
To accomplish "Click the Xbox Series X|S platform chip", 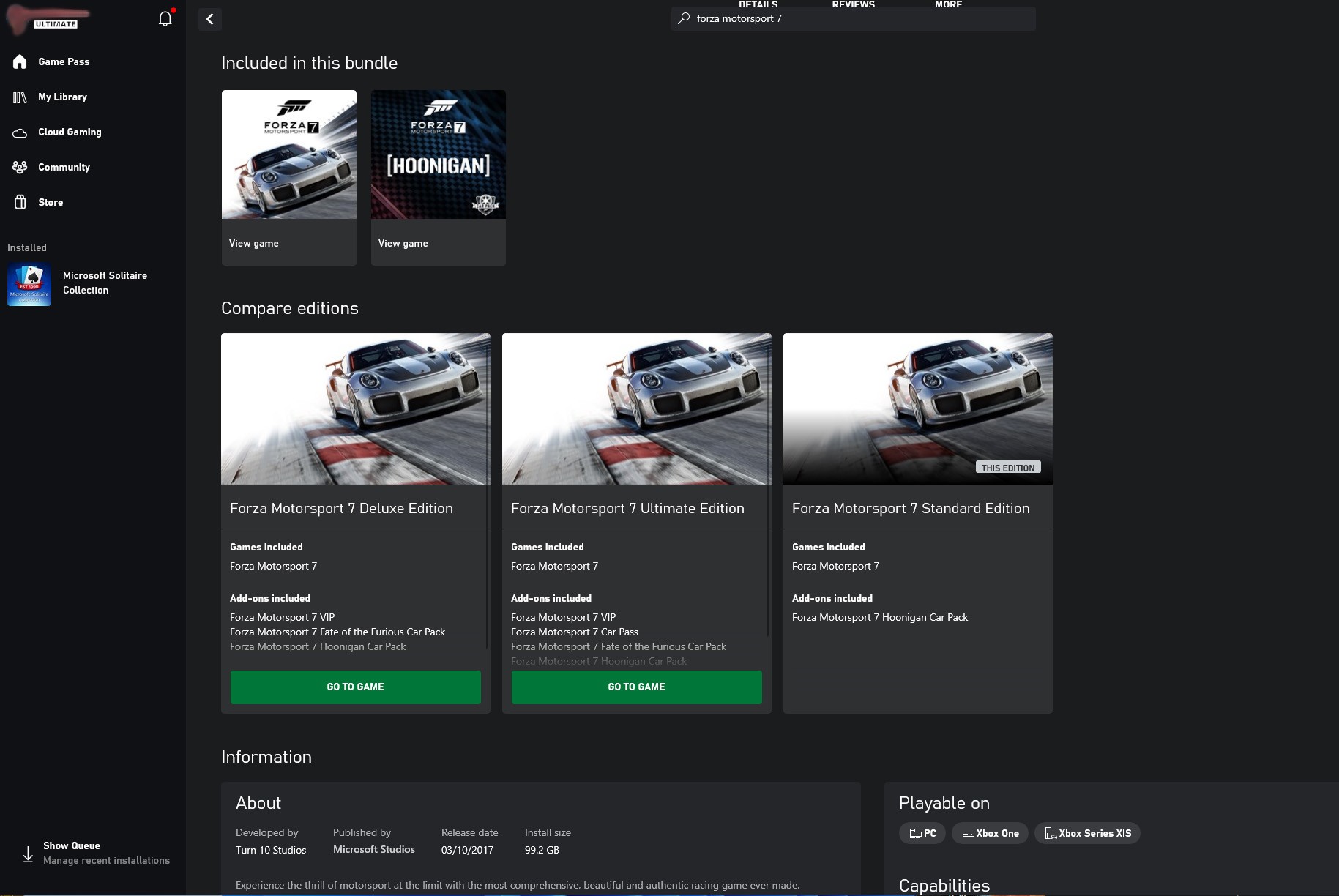I will (x=1087, y=833).
